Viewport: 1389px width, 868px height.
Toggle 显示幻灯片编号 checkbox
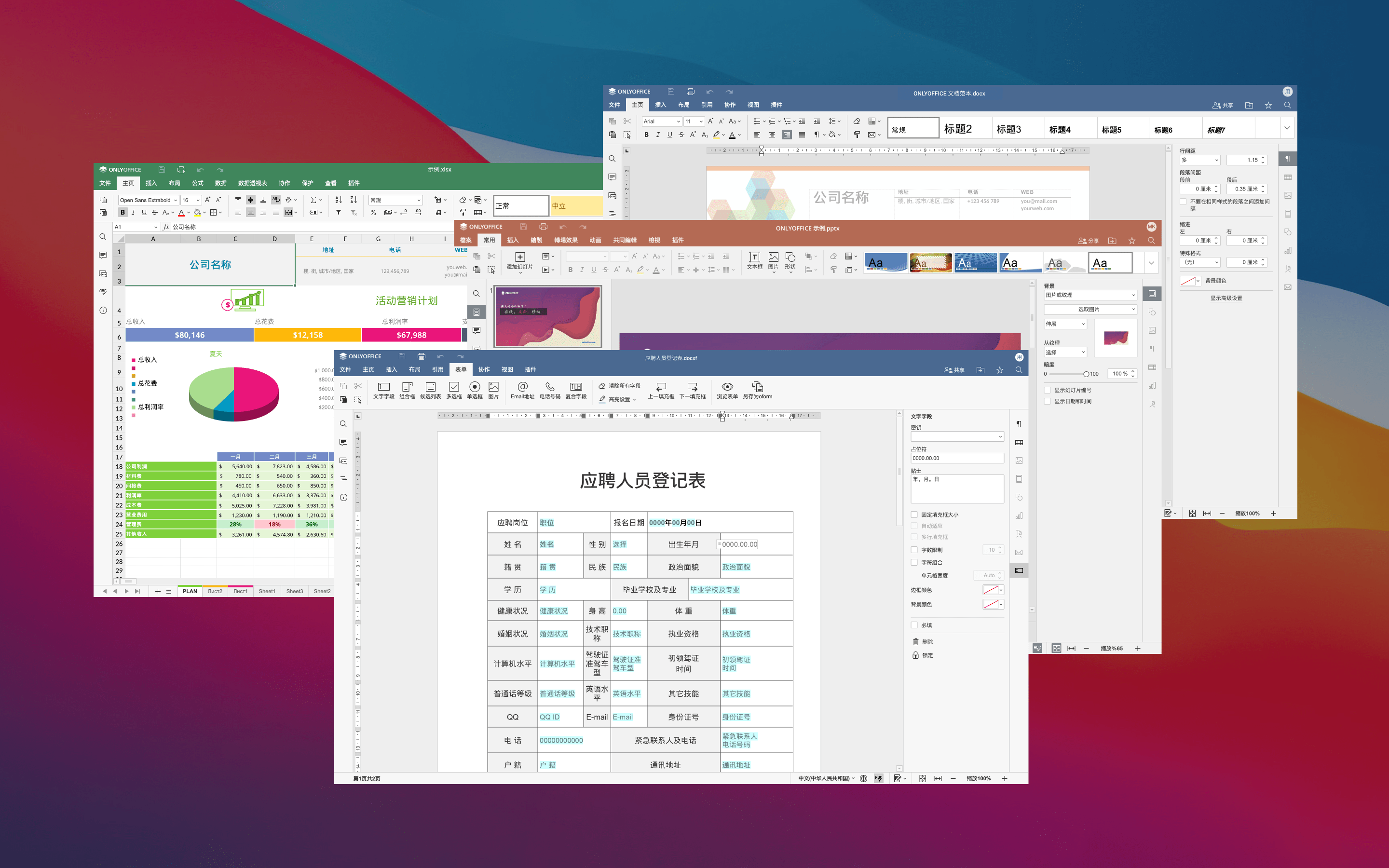pos(1048,391)
